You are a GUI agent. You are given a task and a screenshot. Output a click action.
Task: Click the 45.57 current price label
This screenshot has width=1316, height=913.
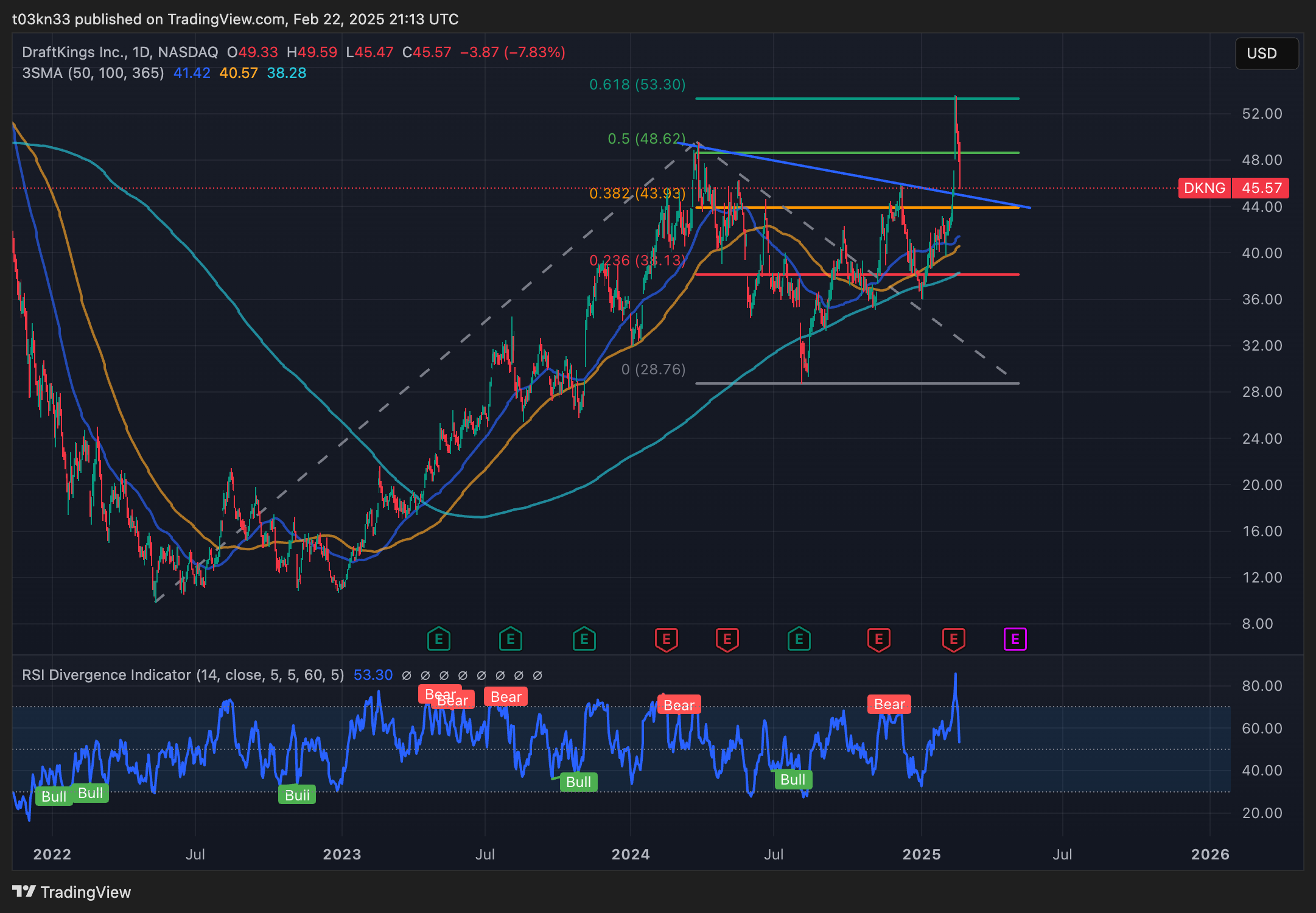click(1261, 188)
